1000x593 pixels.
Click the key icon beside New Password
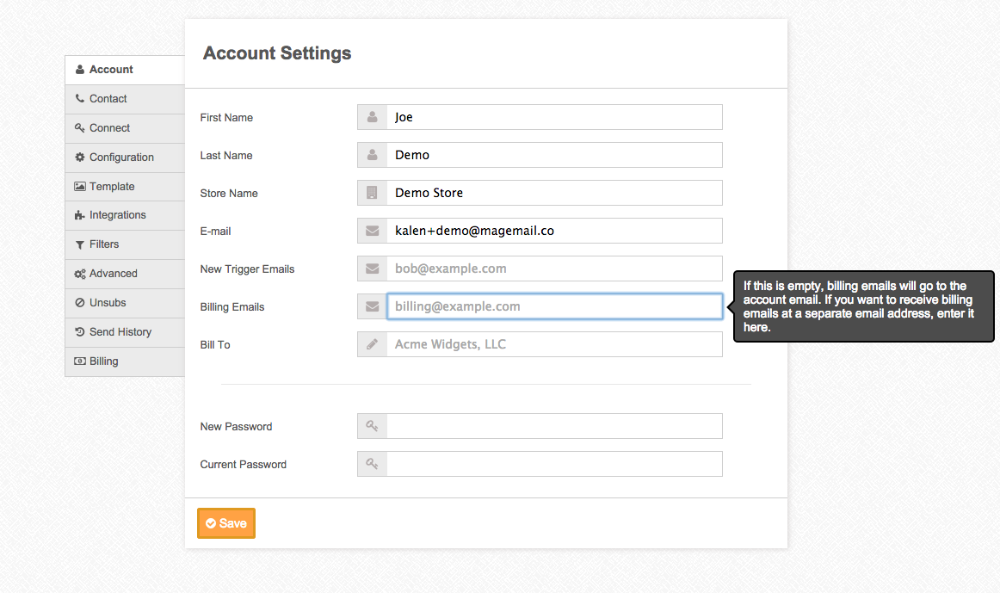pyautogui.click(x=372, y=426)
